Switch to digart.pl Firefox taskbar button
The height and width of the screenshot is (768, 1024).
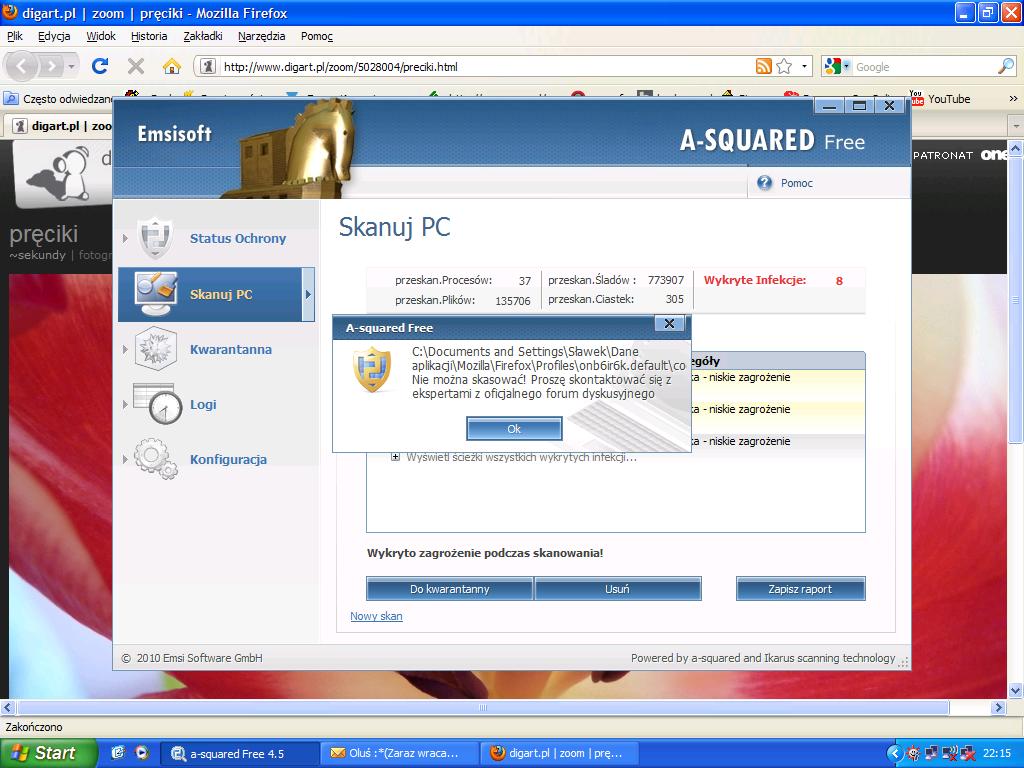click(x=562, y=753)
